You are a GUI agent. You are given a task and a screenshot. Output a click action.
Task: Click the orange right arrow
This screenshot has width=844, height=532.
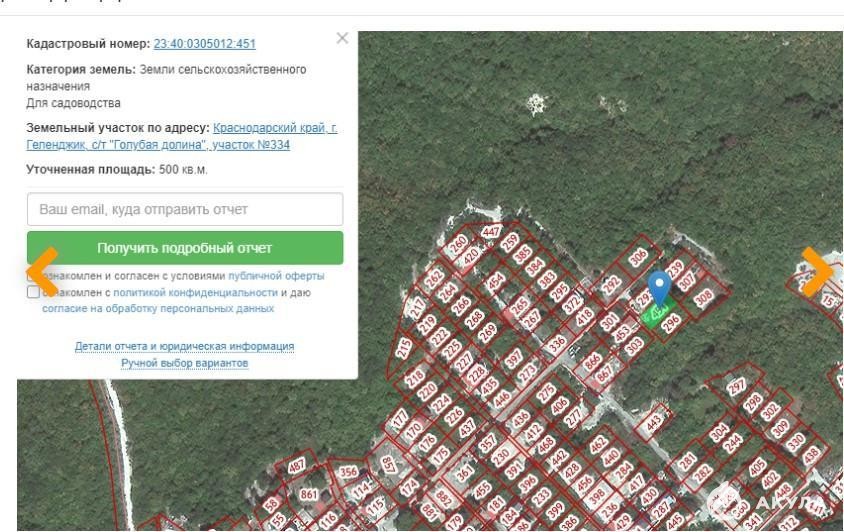click(817, 269)
